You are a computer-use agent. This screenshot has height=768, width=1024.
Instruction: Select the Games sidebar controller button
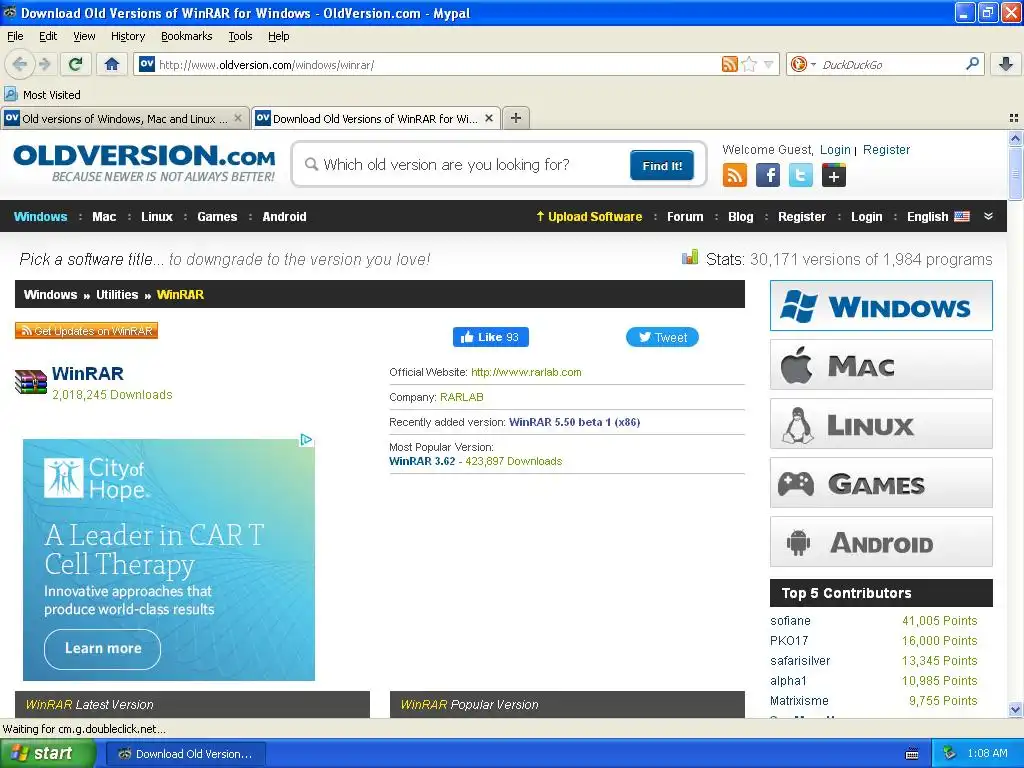tap(881, 483)
